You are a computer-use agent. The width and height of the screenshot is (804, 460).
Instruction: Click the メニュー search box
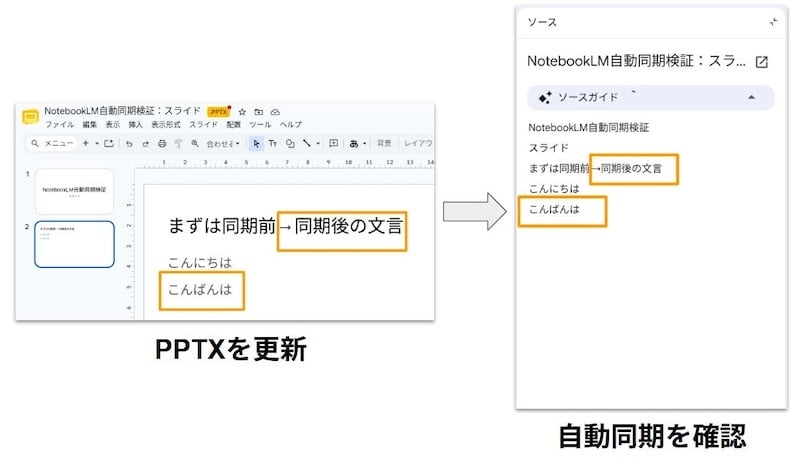52,144
